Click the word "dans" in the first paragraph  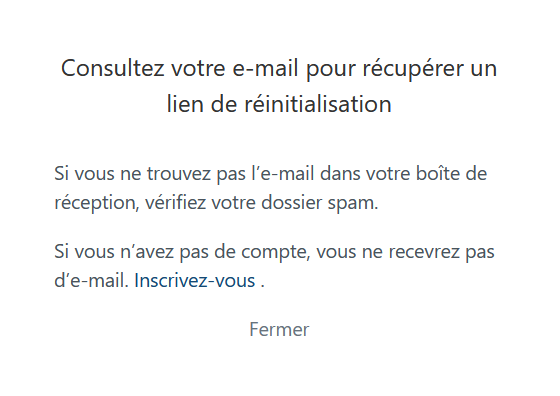pos(340,174)
